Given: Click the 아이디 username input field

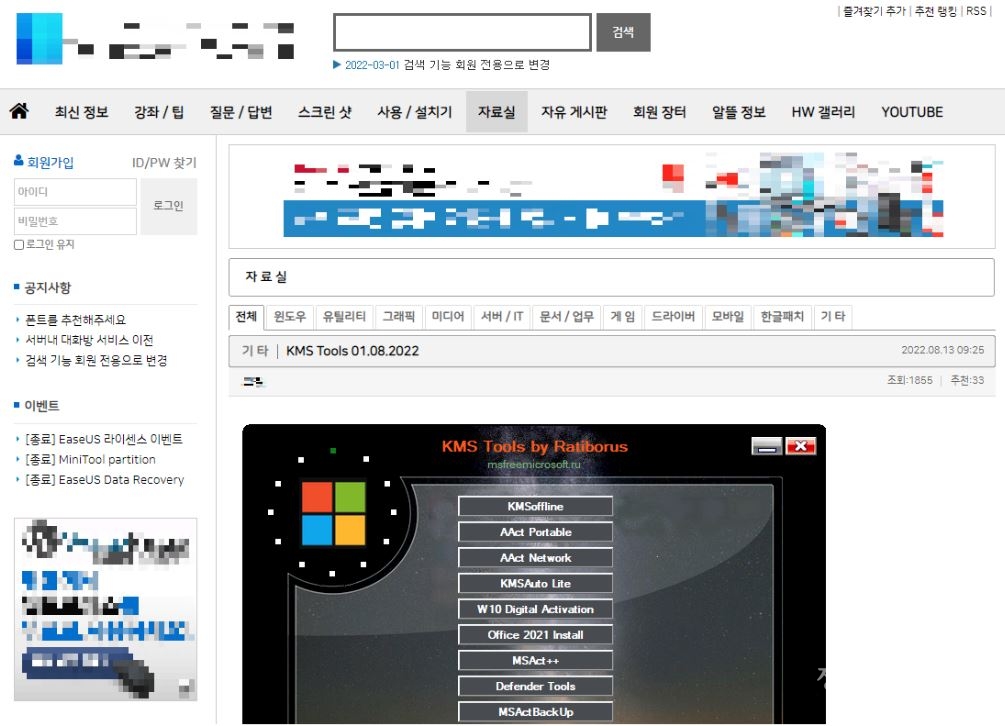Looking at the screenshot, I should point(75,191).
